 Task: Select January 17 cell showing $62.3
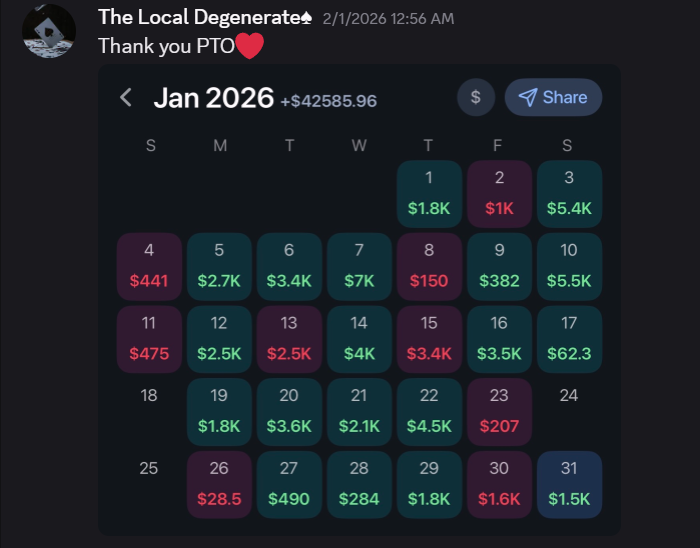(x=569, y=339)
